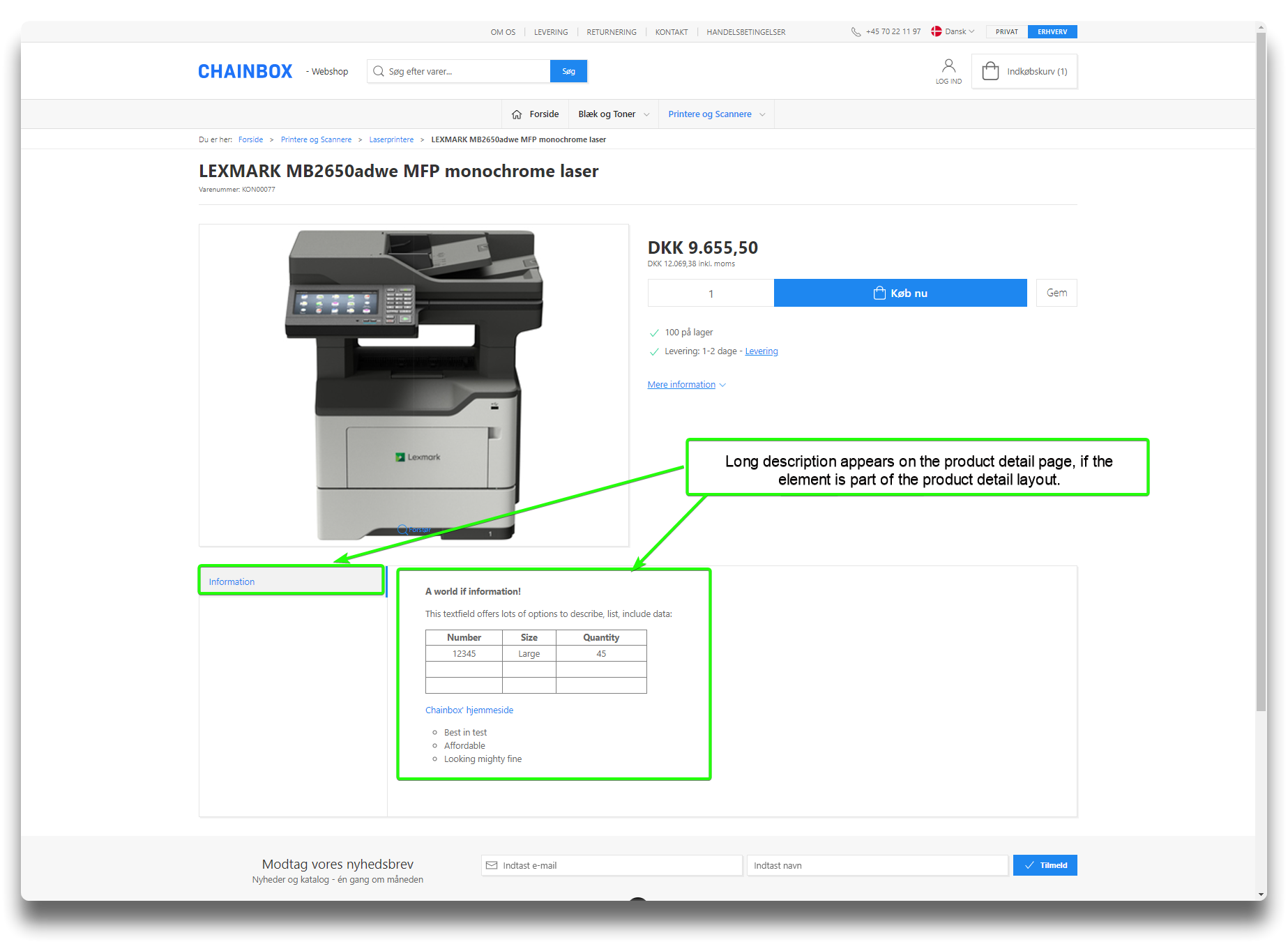Click the search magnifier icon
Image resolution: width=1288 pixels, height=944 pixels.
[379, 72]
